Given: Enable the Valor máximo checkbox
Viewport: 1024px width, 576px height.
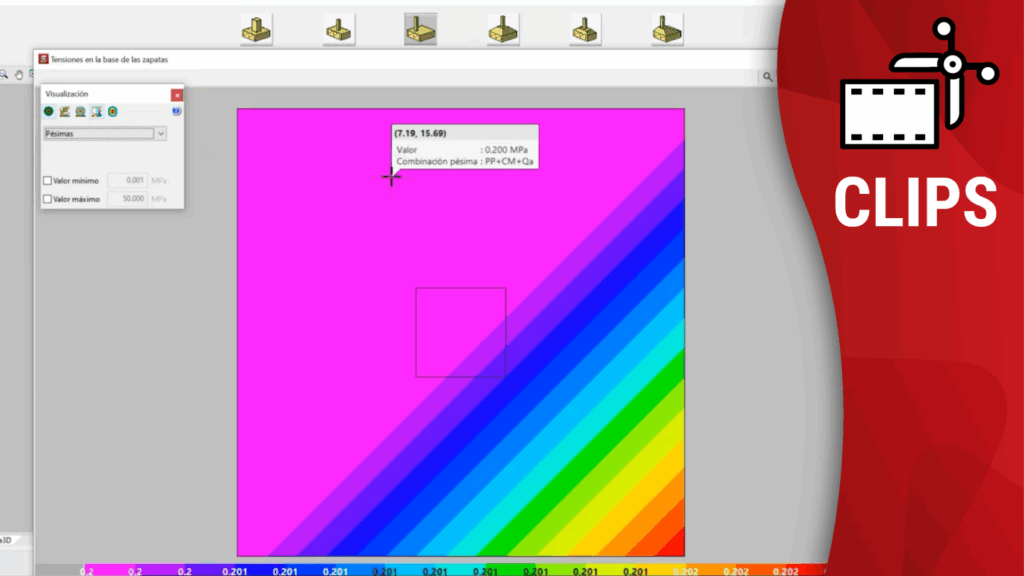Looking at the screenshot, I should pyautogui.click(x=48, y=199).
